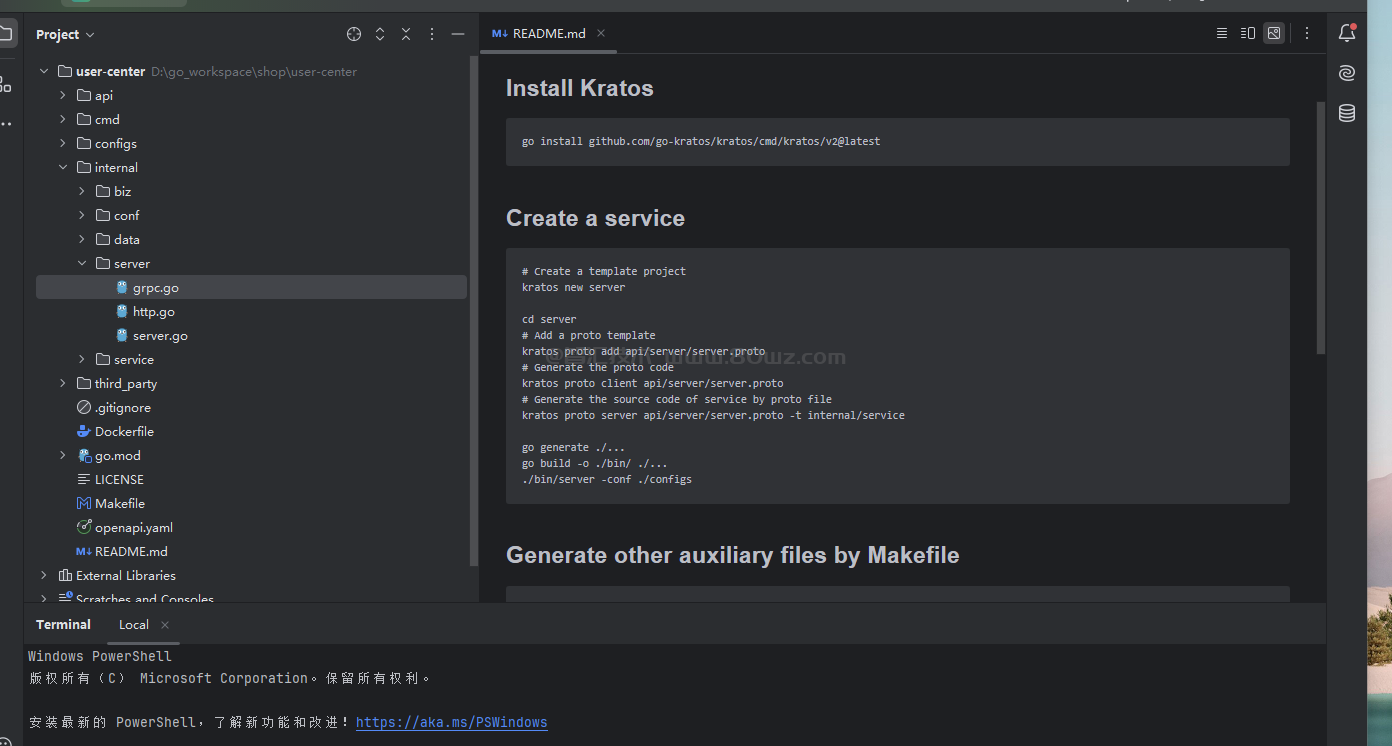Open the Database tool window icon
The height and width of the screenshot is (746, 1392).
tap(1347, 113)
